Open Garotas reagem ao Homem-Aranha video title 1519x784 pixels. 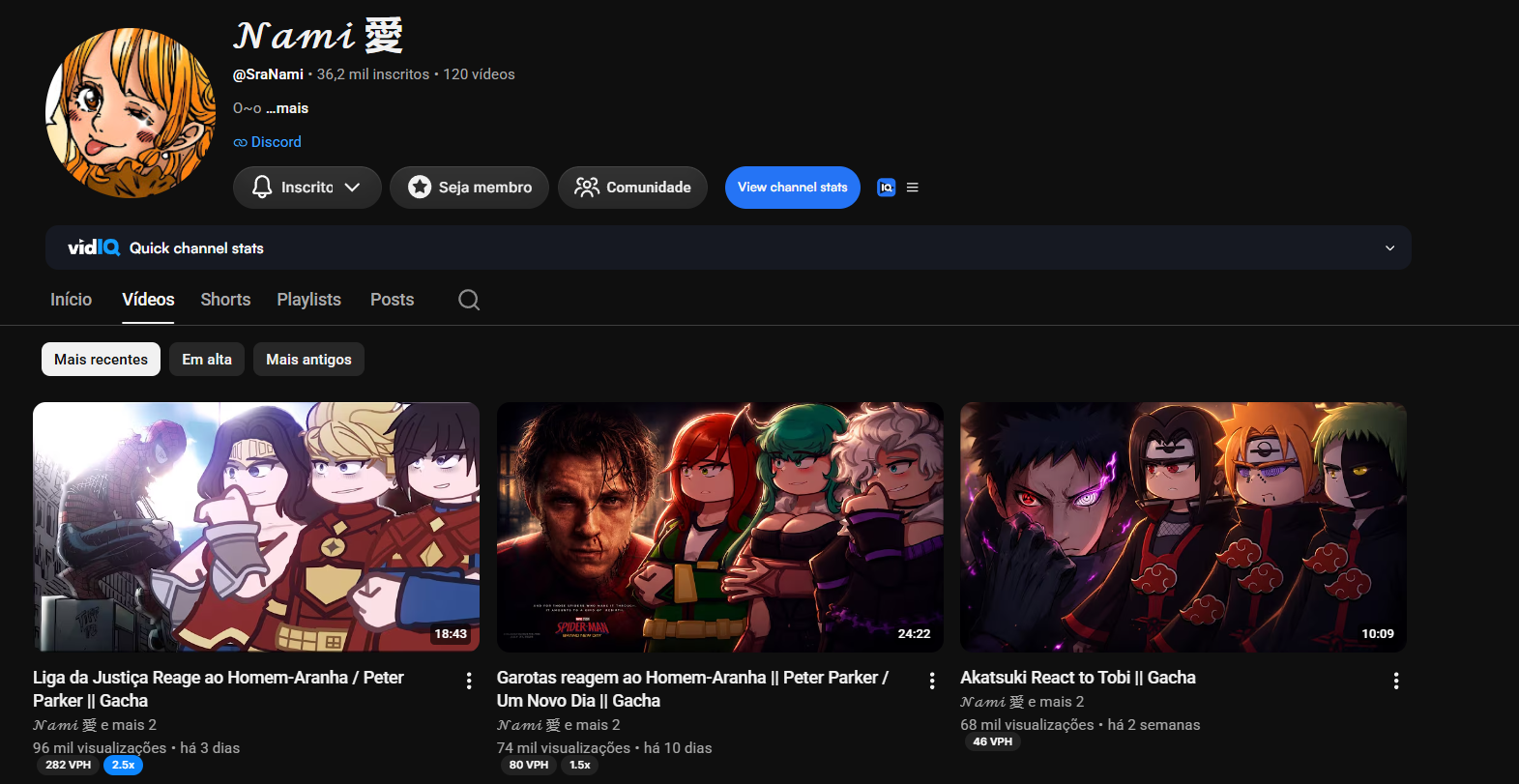[692, 689]
